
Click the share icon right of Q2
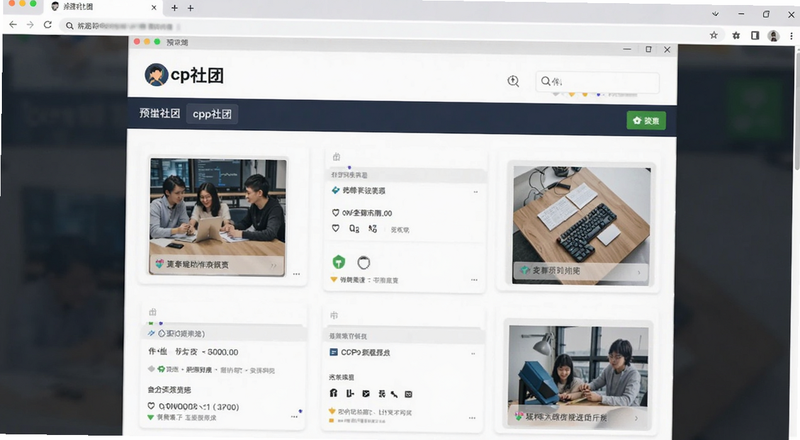(x=373, y=229)
